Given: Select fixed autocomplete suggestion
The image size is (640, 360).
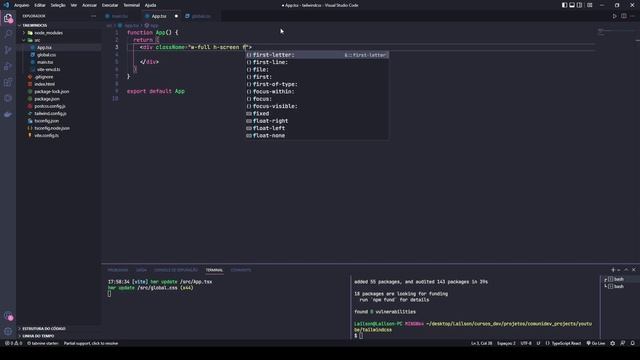Looking at the screenshot, I should [317, 113].
